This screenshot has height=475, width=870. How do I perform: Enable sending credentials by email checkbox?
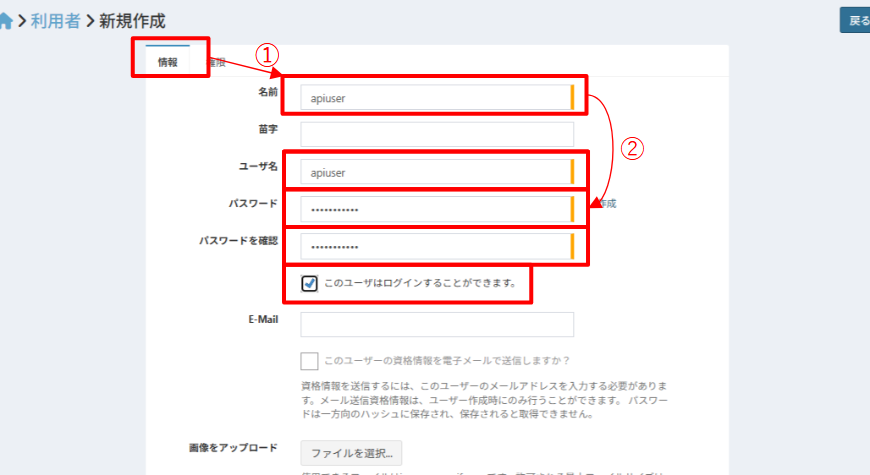pyautogui.click(x=310, y=361)
